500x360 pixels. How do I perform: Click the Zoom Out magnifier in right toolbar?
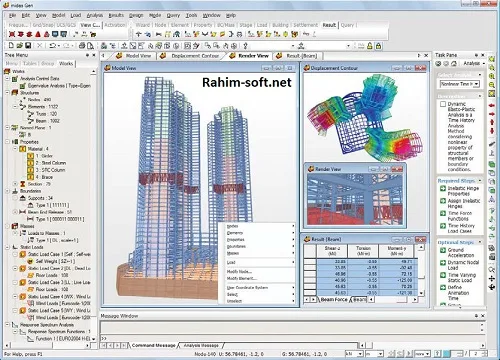click(x=492, y=85)
